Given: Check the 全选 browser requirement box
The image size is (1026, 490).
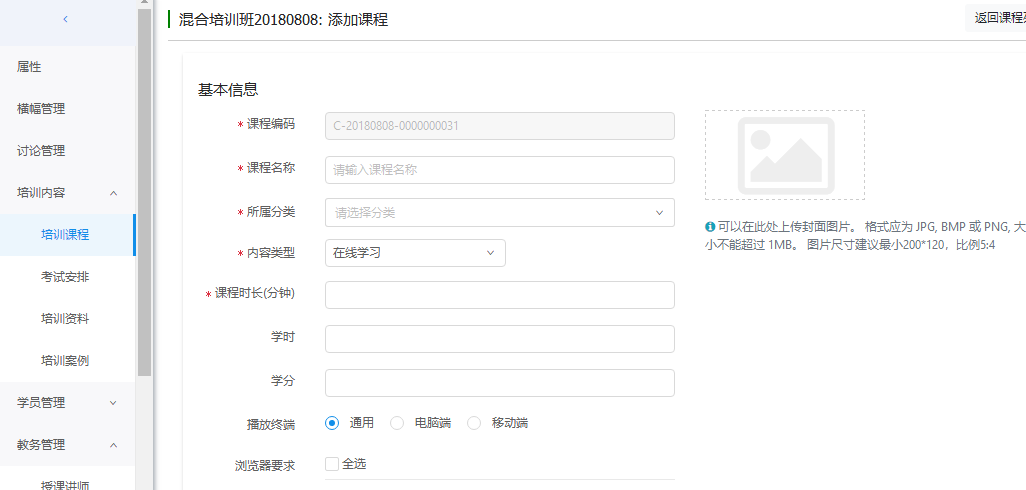Looking at the screenshot, I should [332, 464].
